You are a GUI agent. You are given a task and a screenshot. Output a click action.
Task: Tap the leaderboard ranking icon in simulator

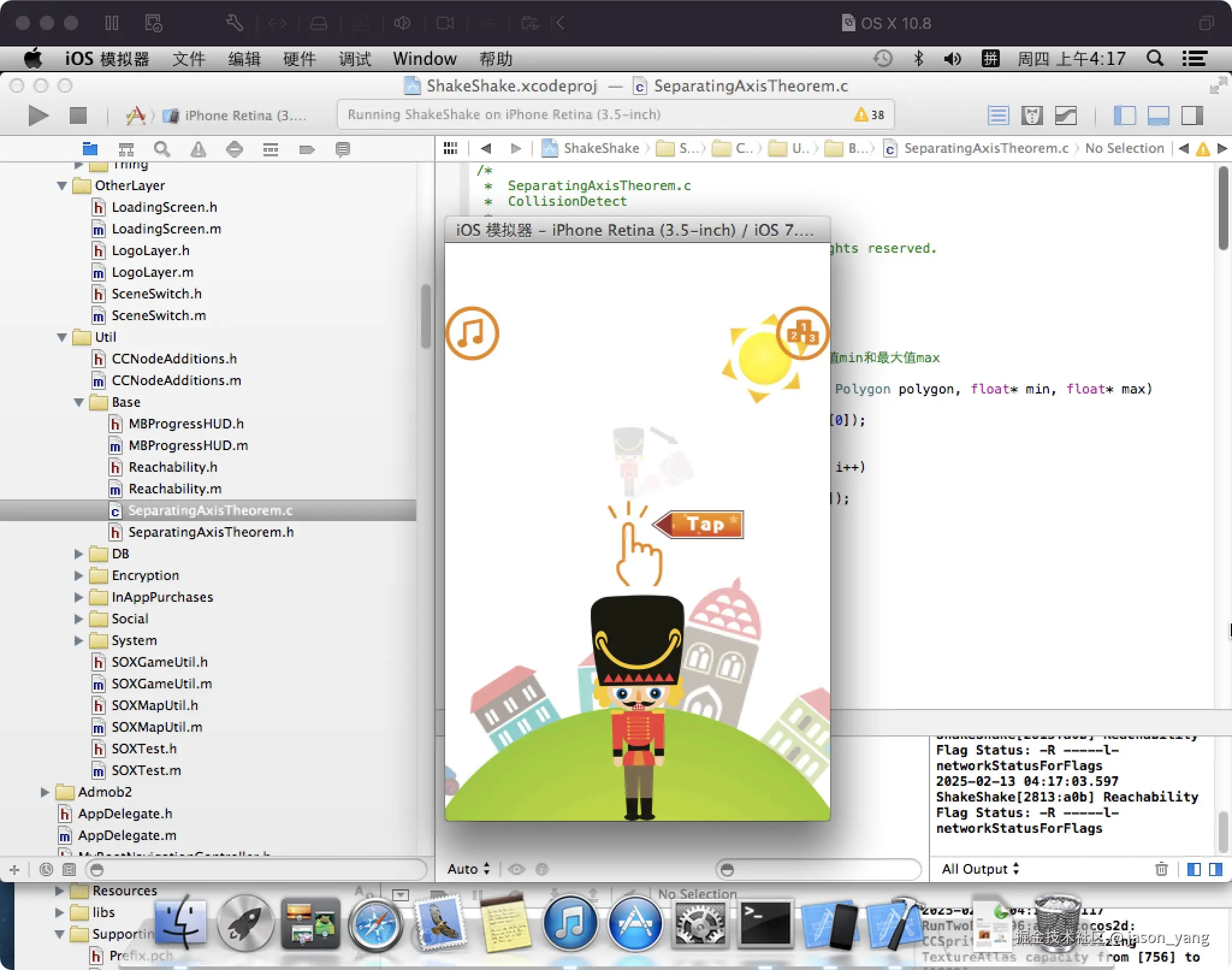click(x=802, y=333)
